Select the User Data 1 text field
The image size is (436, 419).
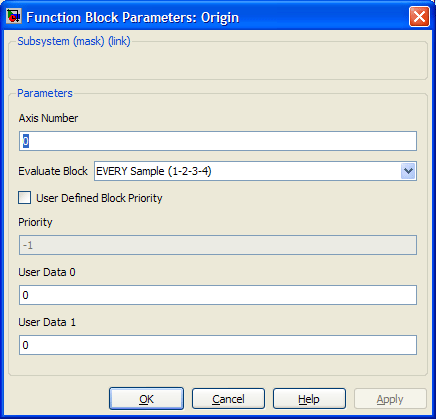pyautogui.click(x=218, y=345)
